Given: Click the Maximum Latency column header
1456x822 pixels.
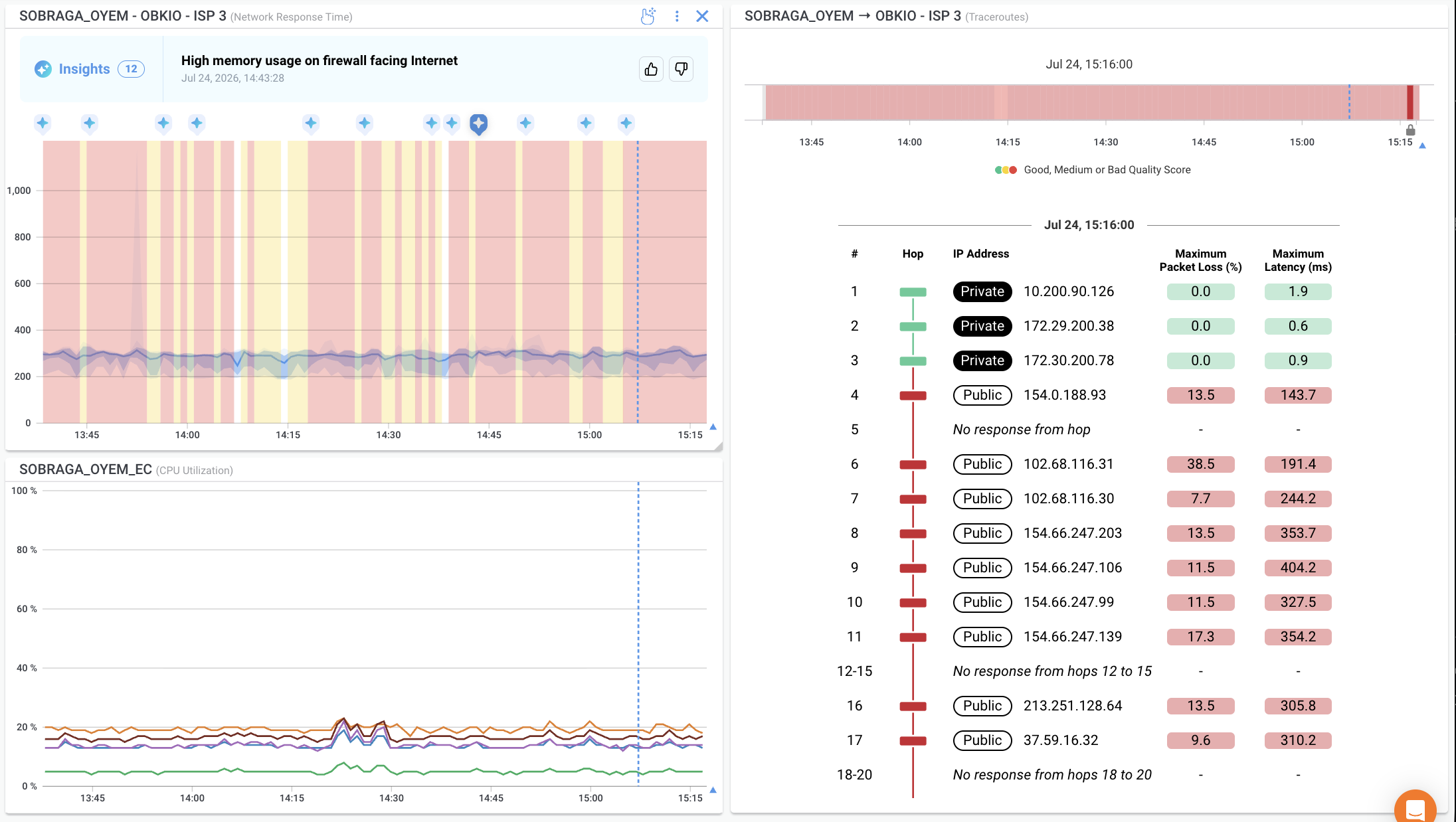Looking at the screenshot, I should coord(1298,260).
